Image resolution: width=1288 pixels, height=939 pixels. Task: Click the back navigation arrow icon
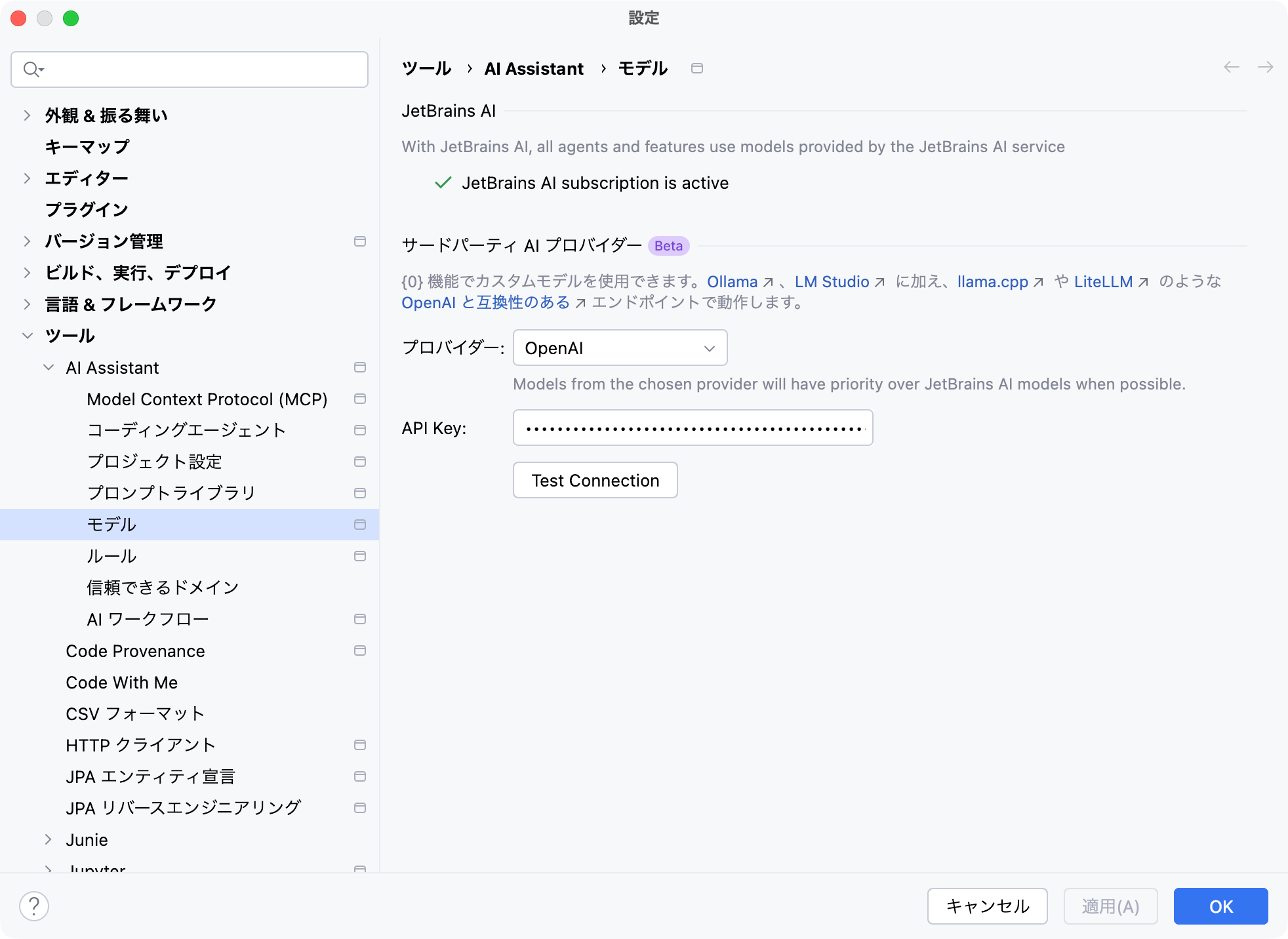(1231, 68)
